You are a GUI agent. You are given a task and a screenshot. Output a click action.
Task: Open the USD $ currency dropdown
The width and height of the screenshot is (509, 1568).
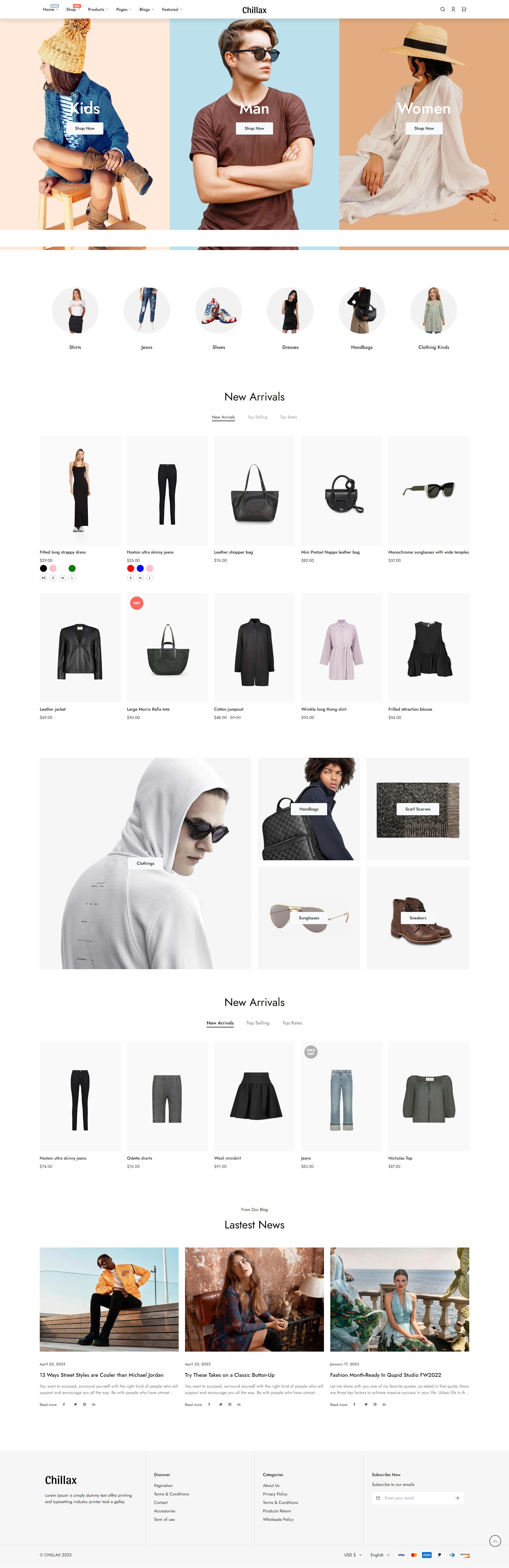353,1554
